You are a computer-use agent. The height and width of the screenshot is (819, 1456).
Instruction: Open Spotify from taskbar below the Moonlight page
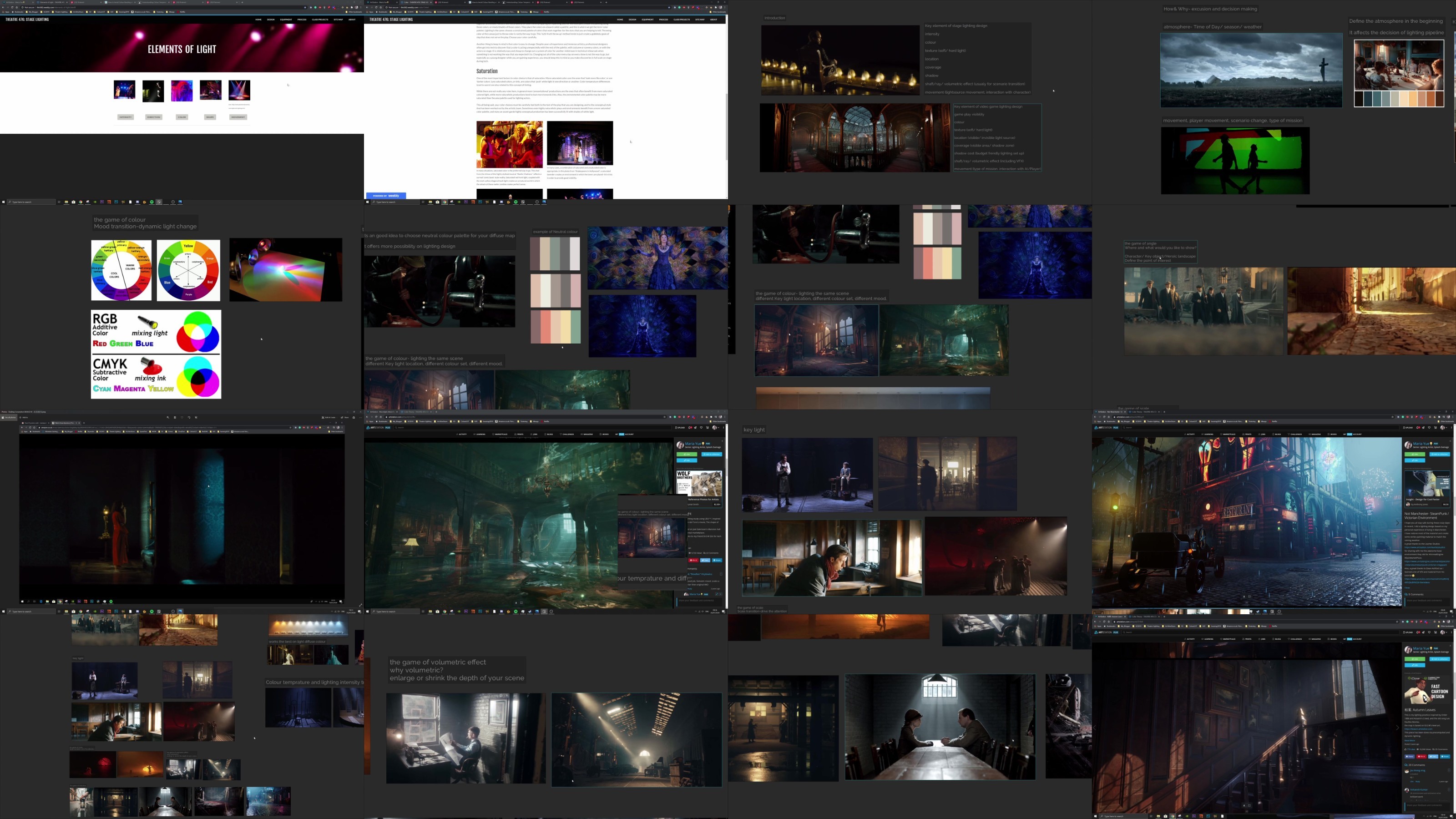(x=516, y=612)
